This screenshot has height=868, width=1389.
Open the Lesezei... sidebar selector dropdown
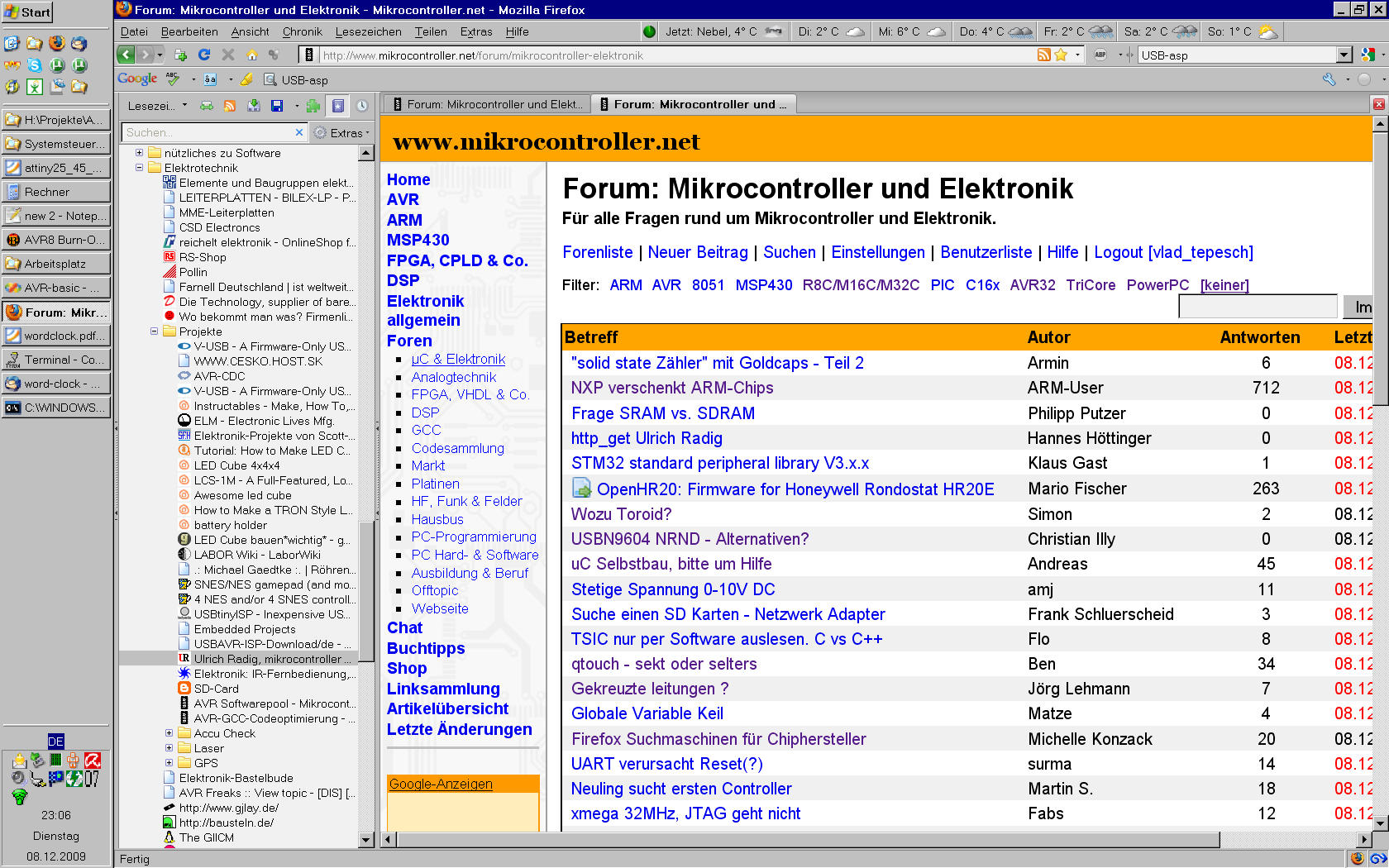pyautogui.click(x=157, y=106)
